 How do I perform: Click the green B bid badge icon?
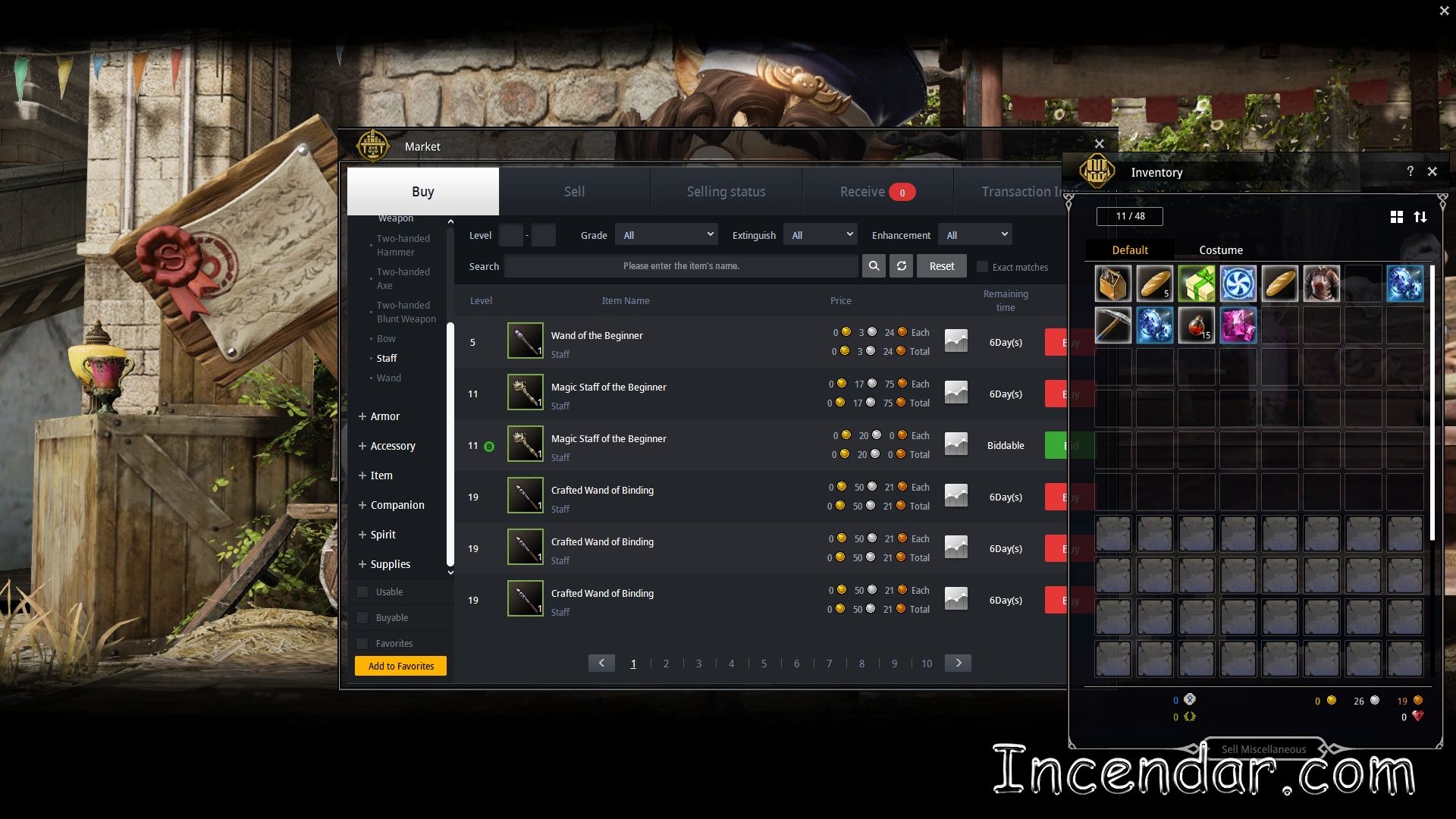click(489, 446)
